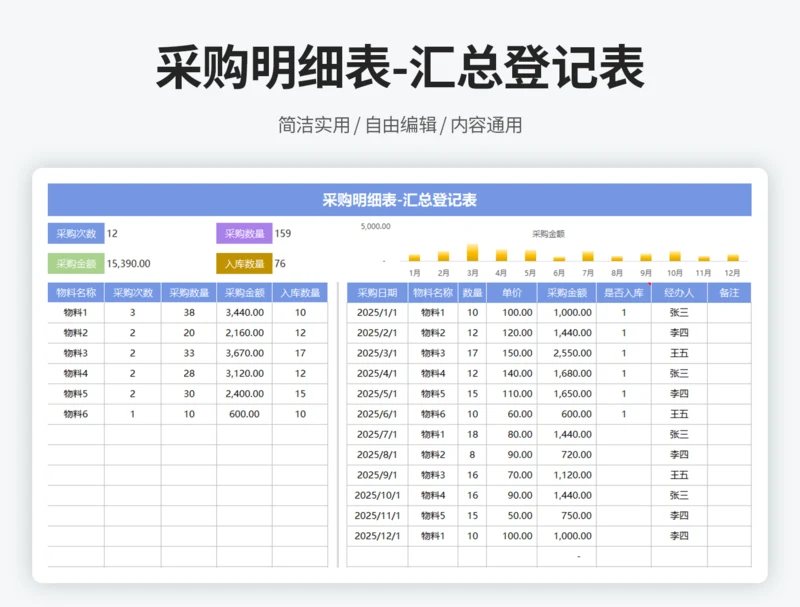Click the 3月 bar in chart
This screenshot has width=800, height=607.
pyautogui.click(x=472, y=253)
